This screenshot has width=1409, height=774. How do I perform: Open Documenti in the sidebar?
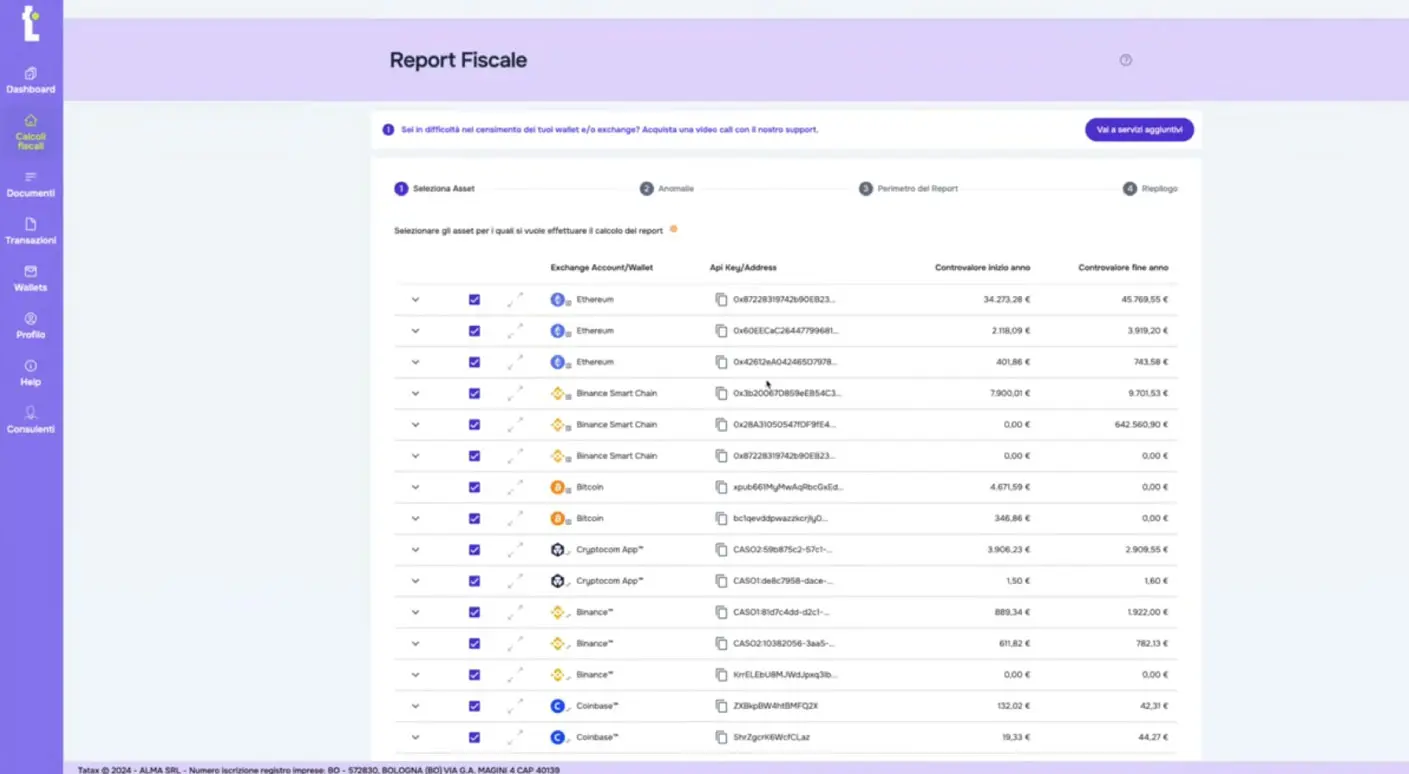click(x=31, y=184)
